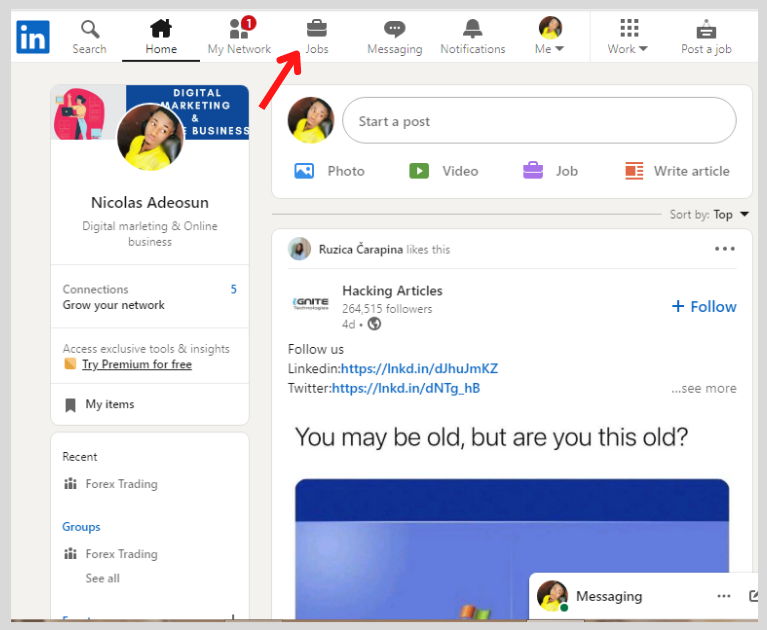Click Try Premium for free
Screen dimensions: 767x630
pyautogui.click(x=136, y=364)
